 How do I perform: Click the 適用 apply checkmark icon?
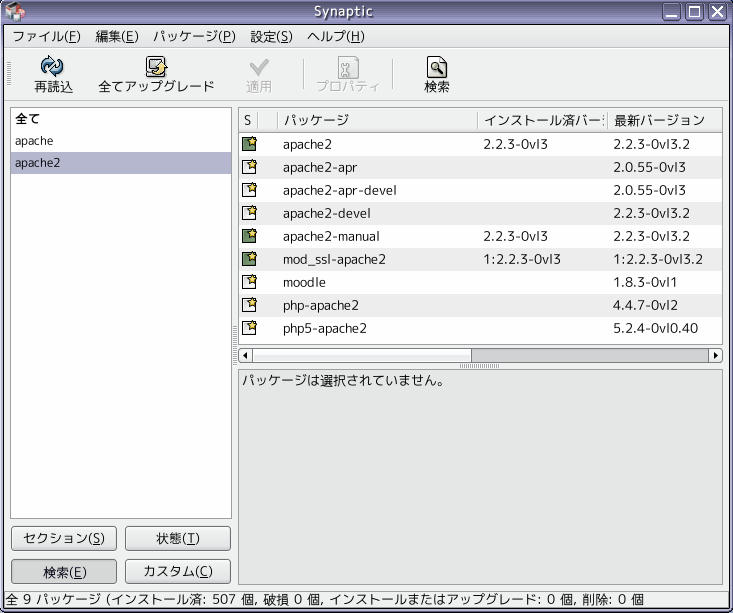pos(259,67)
